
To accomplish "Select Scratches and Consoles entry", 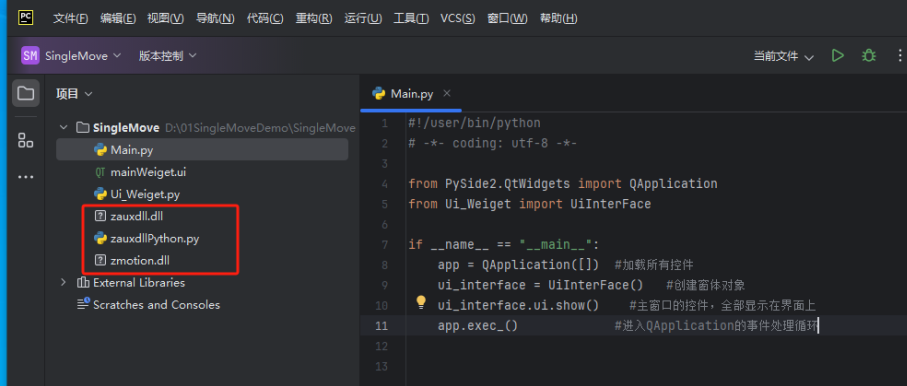I will (156, 305).
